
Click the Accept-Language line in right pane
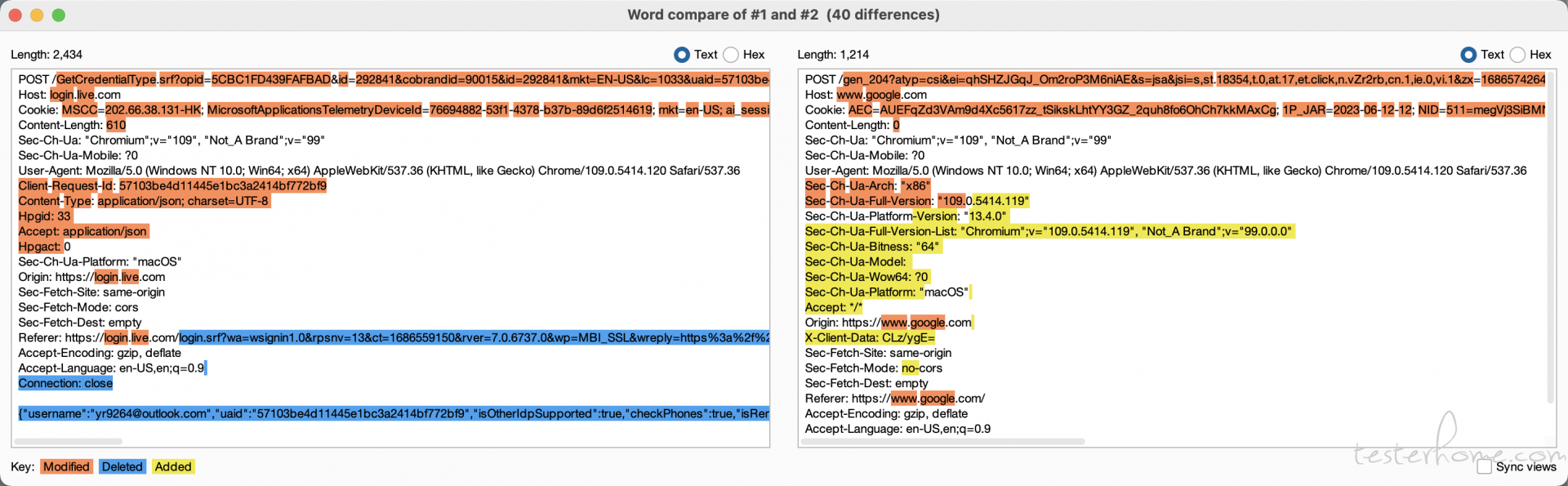tap(898, 429)
